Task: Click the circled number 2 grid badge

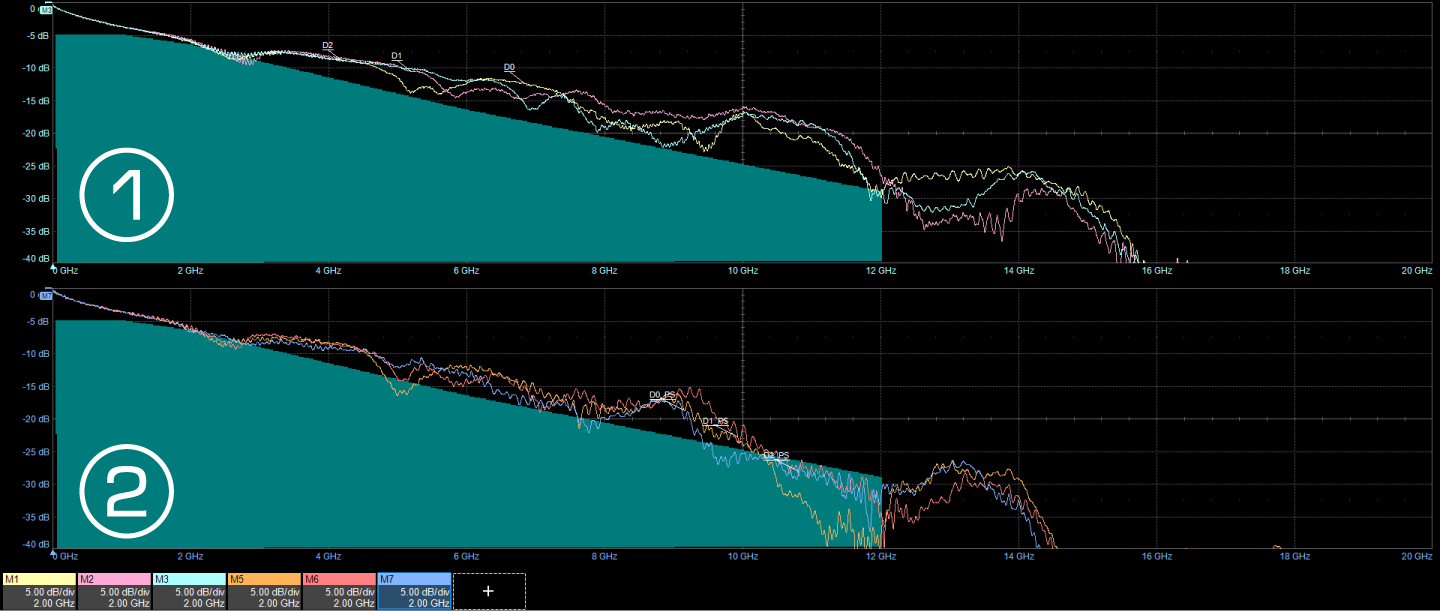Action: pyautogui.click(x=127, y=490)
